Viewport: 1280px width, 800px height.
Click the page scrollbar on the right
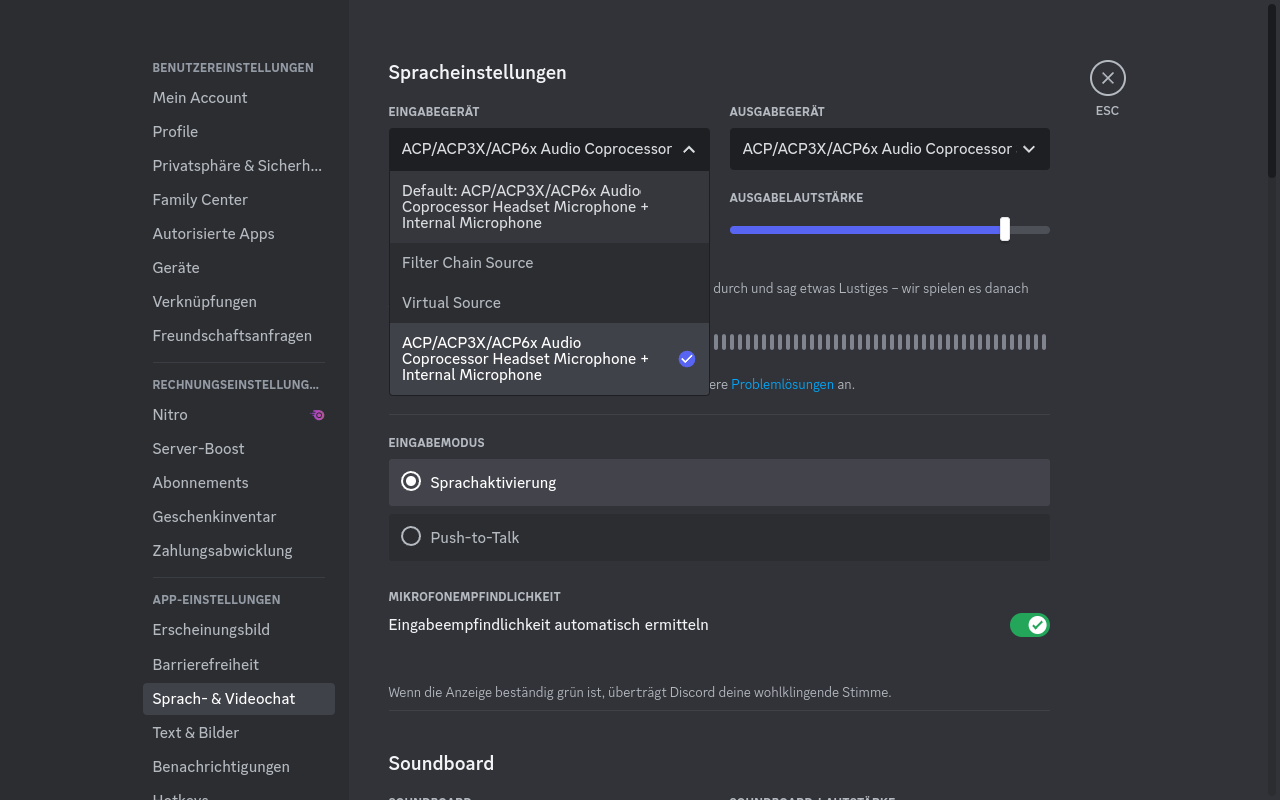(x=1272, y=90)
